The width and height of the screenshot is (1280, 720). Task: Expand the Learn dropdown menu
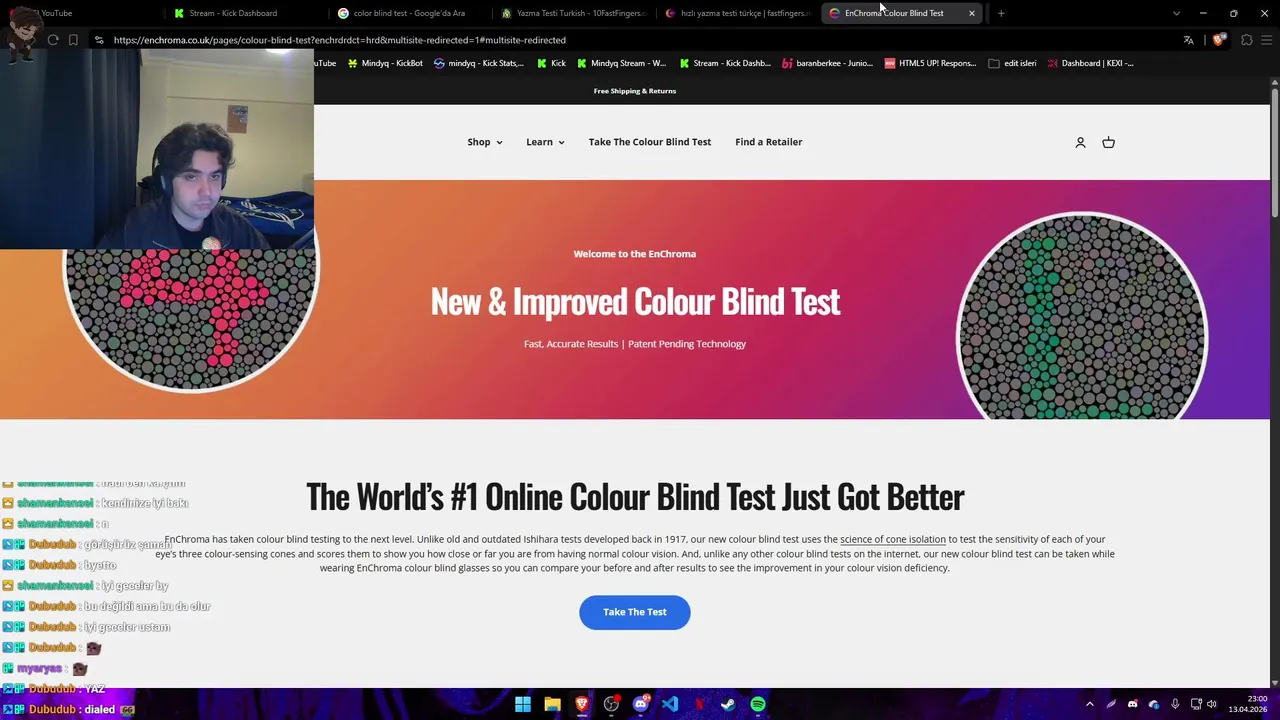tap(545, 142)
